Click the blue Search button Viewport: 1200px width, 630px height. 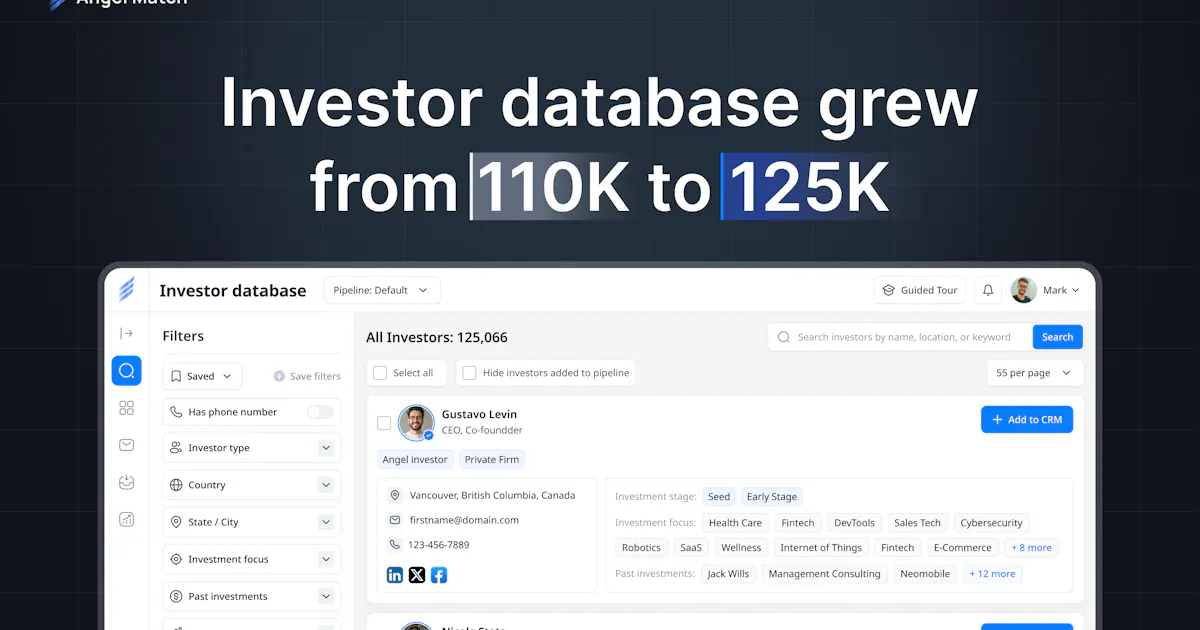(x=1057, y=337)
